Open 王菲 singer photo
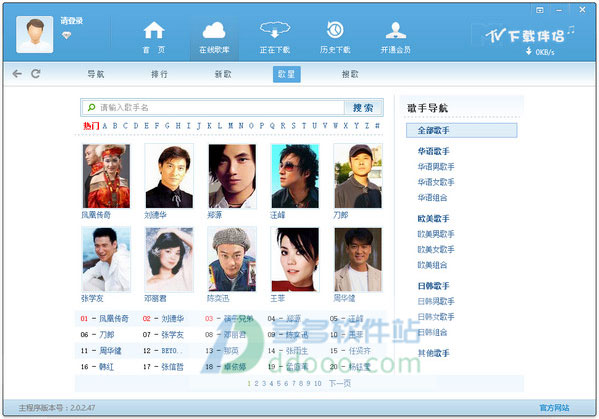The width and height of the screenshot is (599, 419). 295,259
